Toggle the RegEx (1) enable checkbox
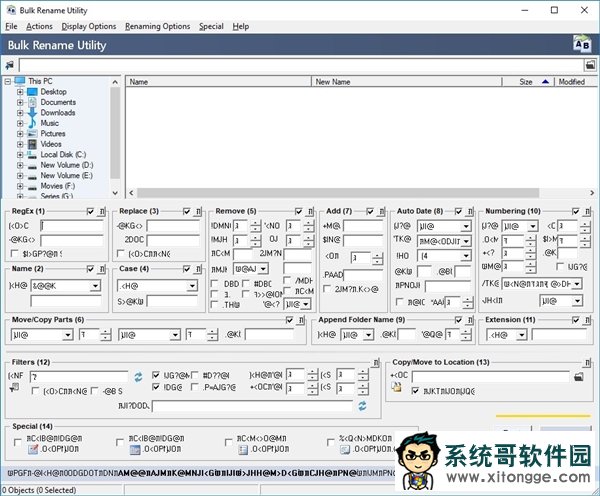The width and height of the screenshot is (600, 496). coord(91,212)
